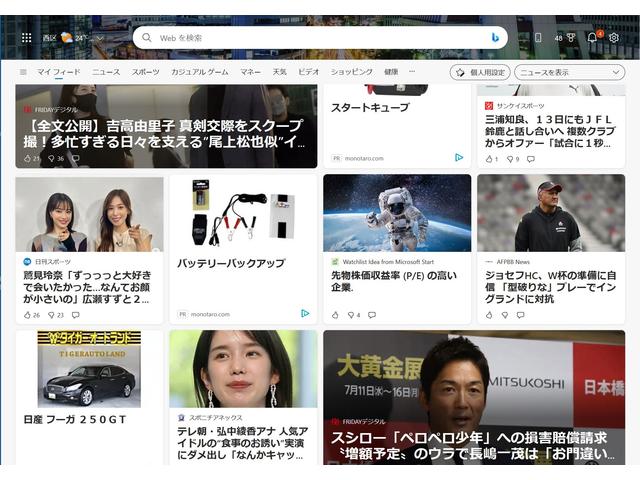
Task: Open the 健康 tab
Action: click(391, 72)
